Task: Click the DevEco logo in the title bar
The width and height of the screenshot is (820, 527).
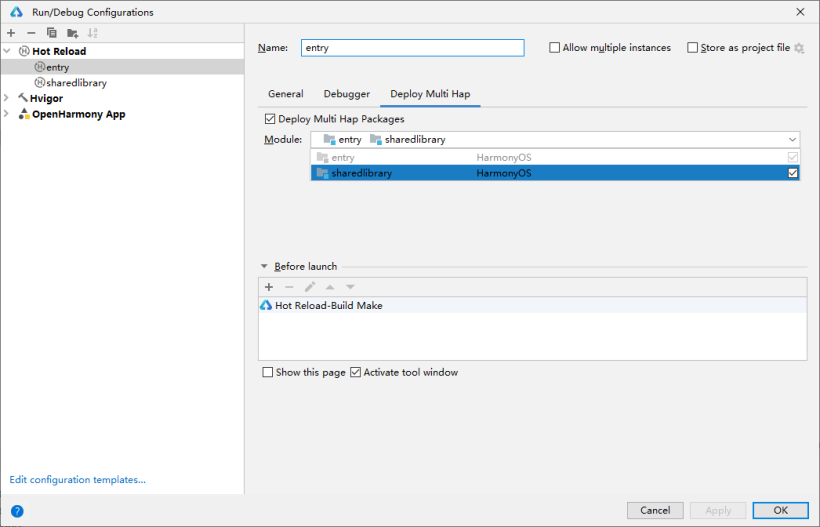Action: tap(16, 12)
